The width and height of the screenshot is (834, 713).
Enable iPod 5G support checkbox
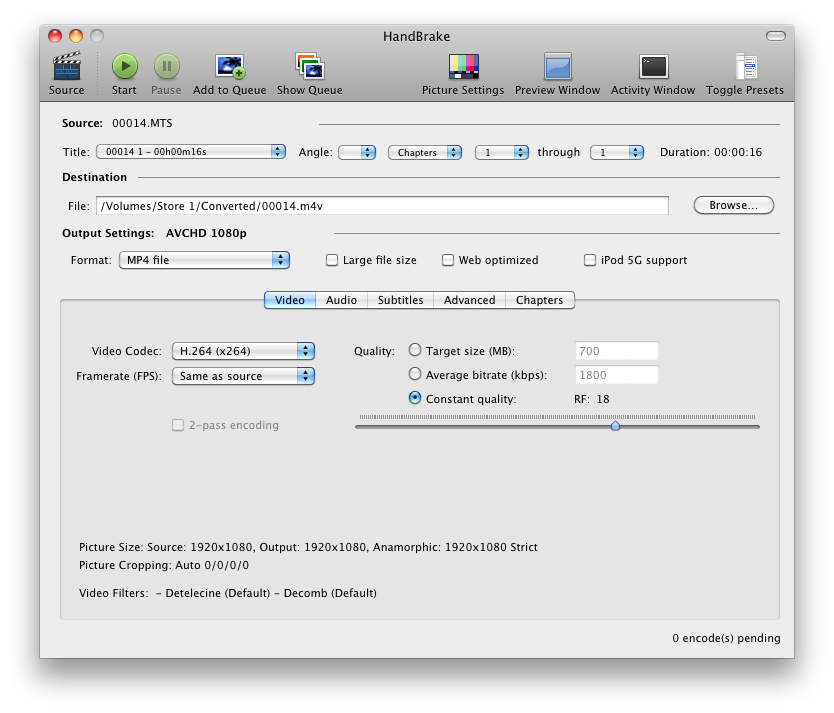pyautogui.click(x=590, y=260)
